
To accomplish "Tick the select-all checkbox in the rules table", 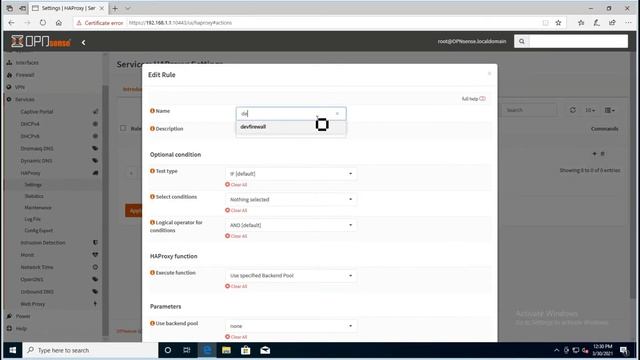I will (123, 128).
